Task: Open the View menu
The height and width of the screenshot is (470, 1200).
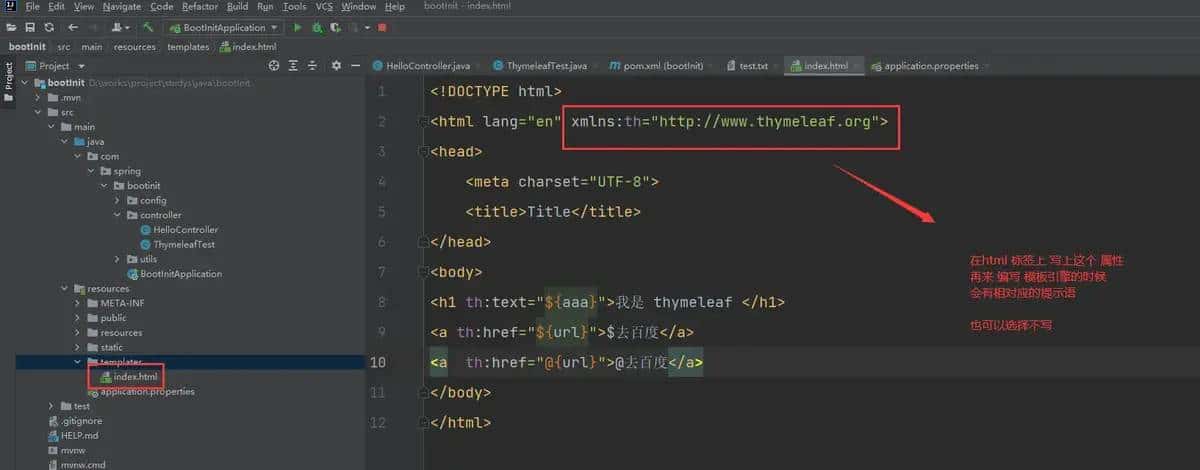Action: [83, 7]
